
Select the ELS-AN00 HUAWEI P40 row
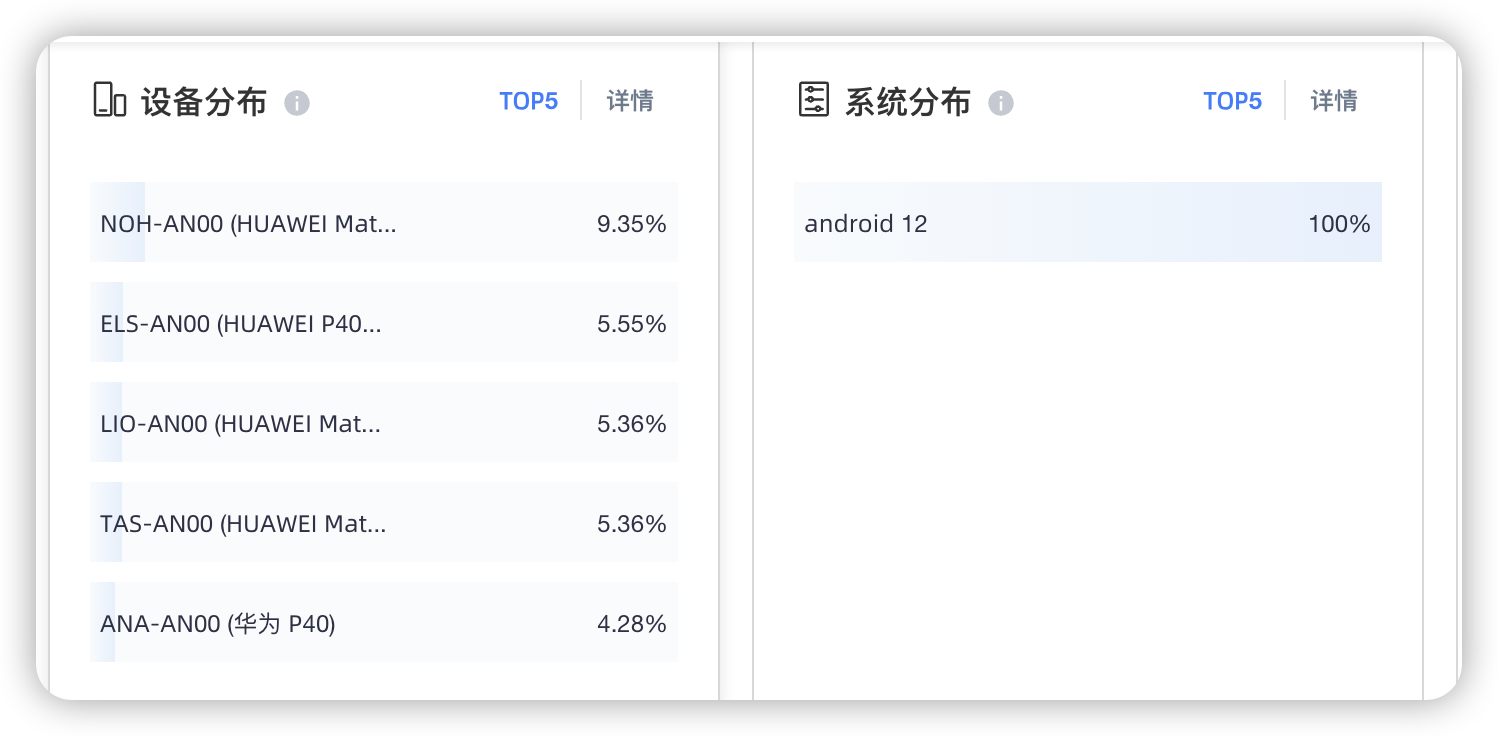point(384,322)
